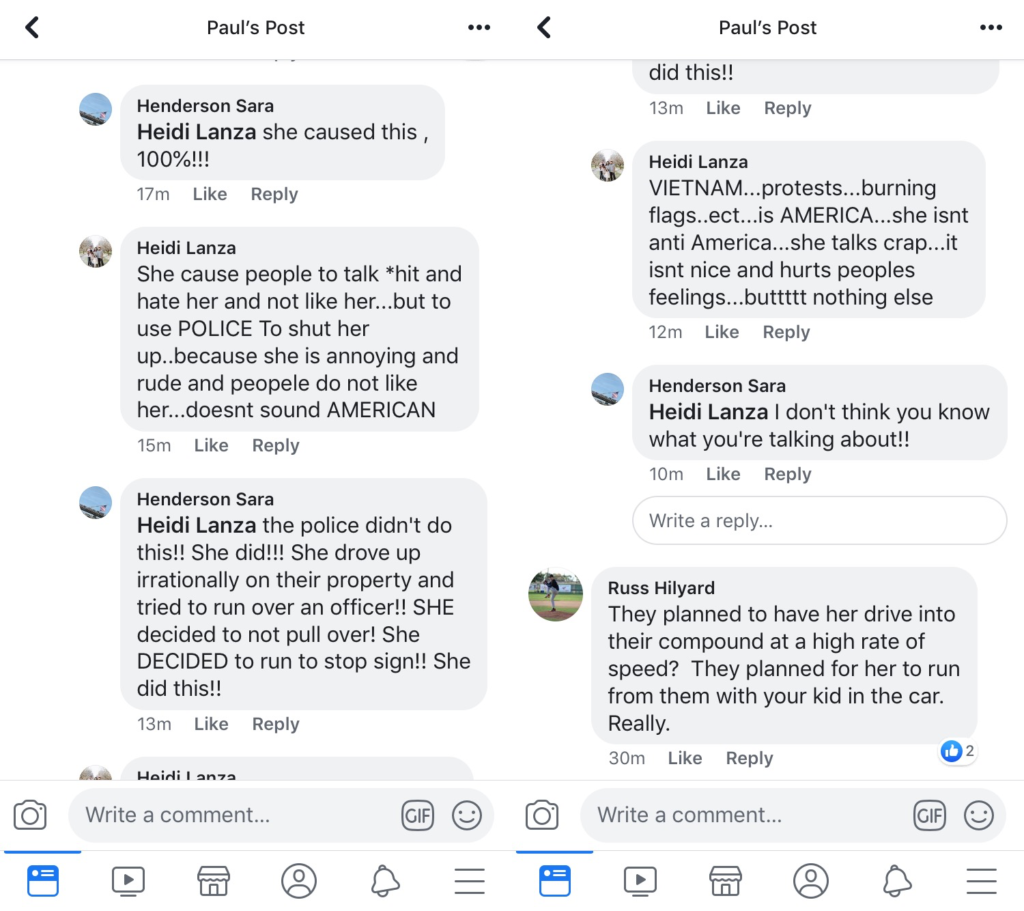Reply to Heidi Lanza's 15m-old comment
The image size is (1024, 911).
pos(275,445)
